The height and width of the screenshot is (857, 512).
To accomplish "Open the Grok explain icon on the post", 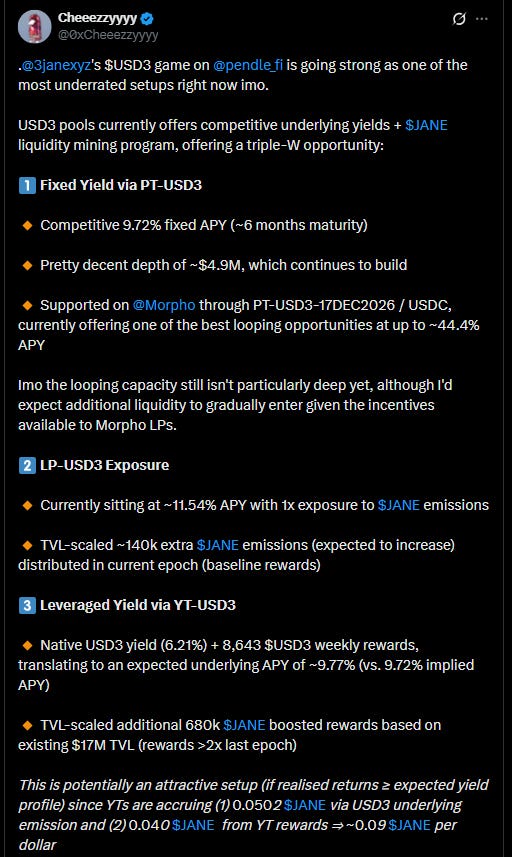I will 459,19.
